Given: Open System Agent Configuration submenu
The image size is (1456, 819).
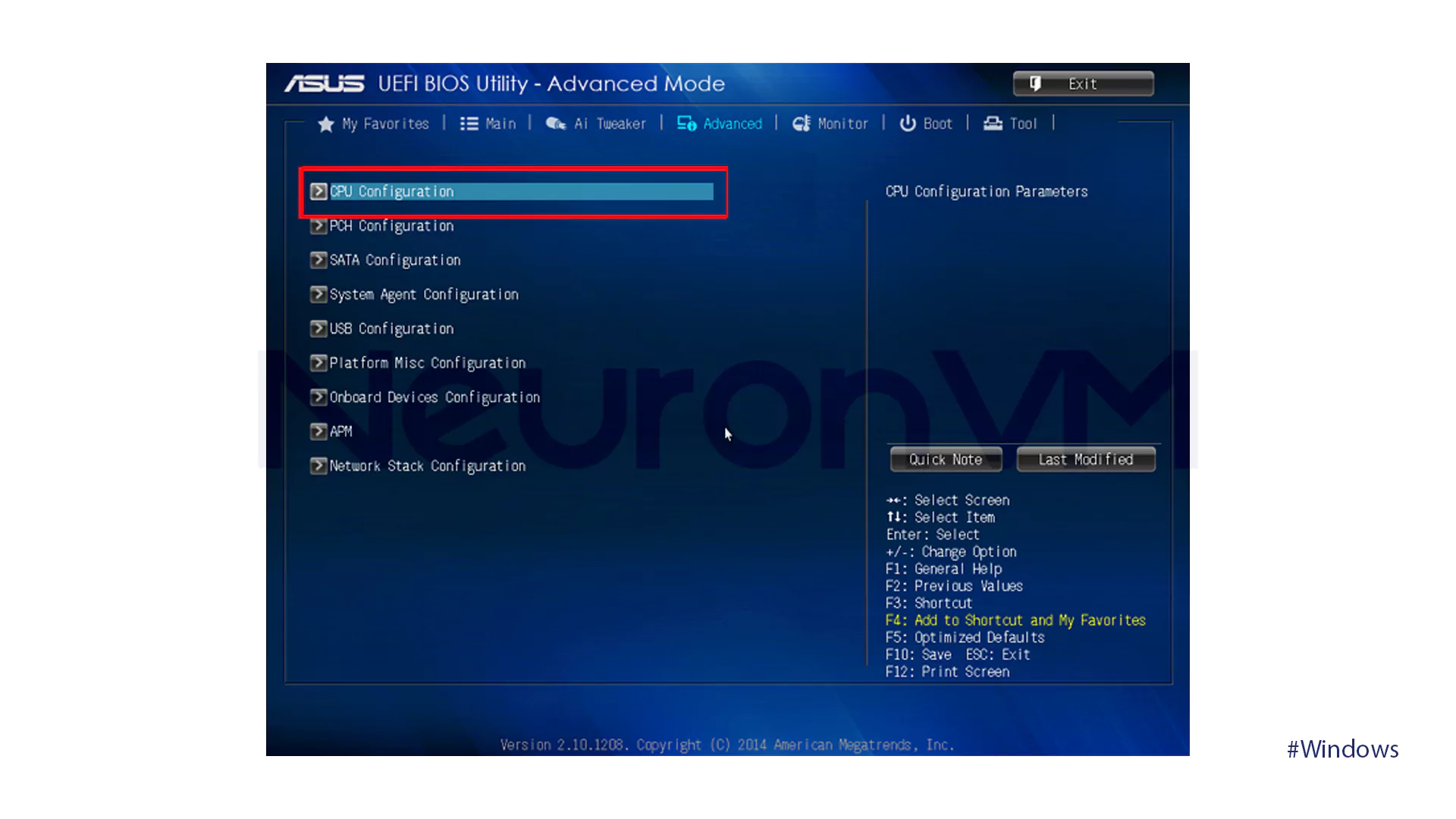Looking at the screenshot, I should (415, 294).
